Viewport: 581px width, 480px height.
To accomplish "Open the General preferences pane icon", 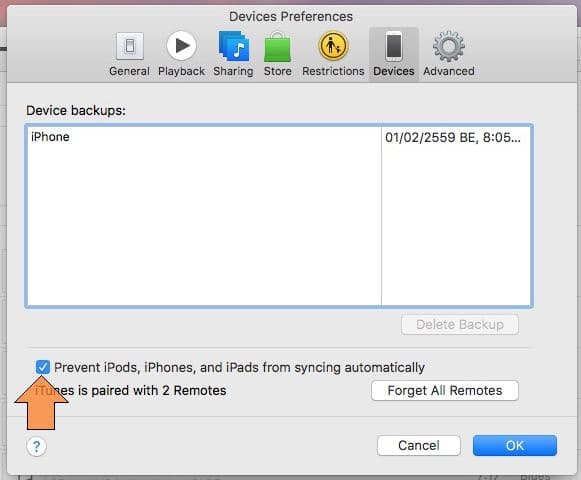I will pos(130,46).
